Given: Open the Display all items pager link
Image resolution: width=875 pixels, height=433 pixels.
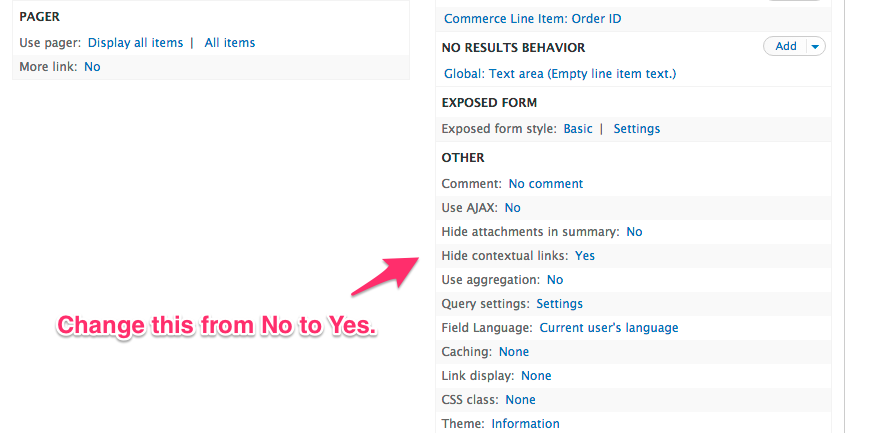Looking at the screenshot, I should [x=135, y=43].
